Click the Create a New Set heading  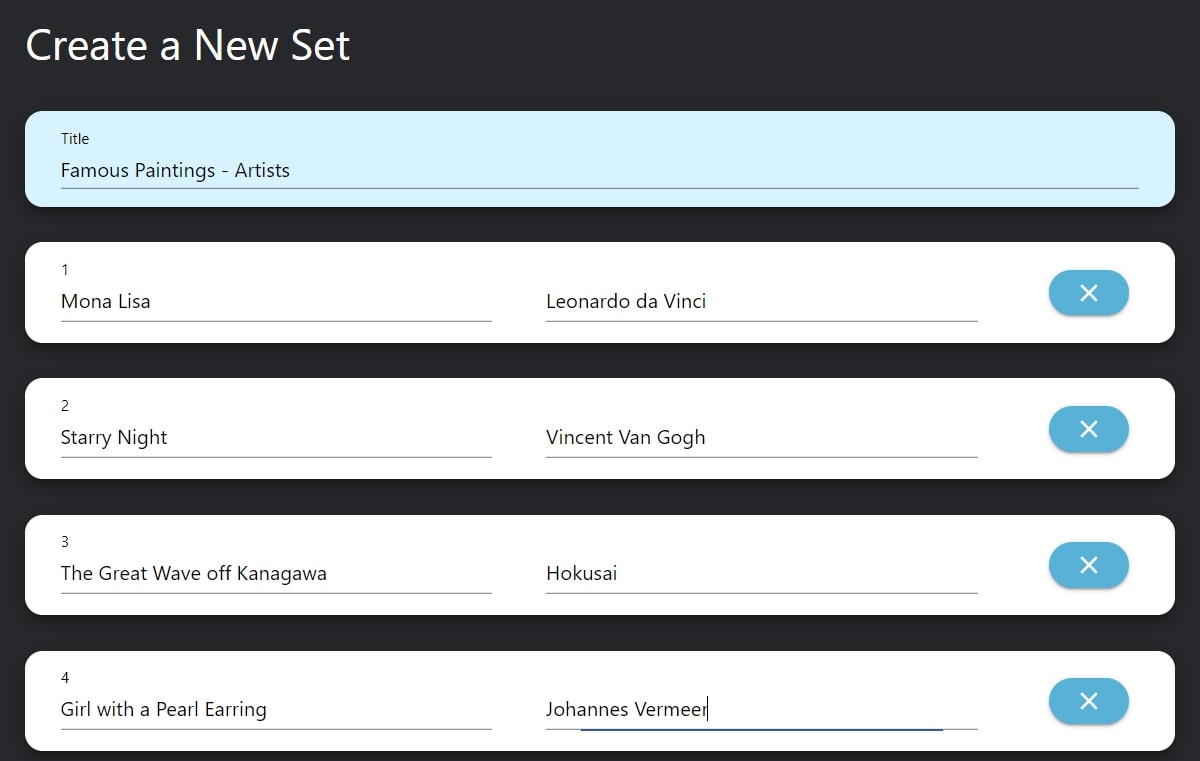coord(188,46)
